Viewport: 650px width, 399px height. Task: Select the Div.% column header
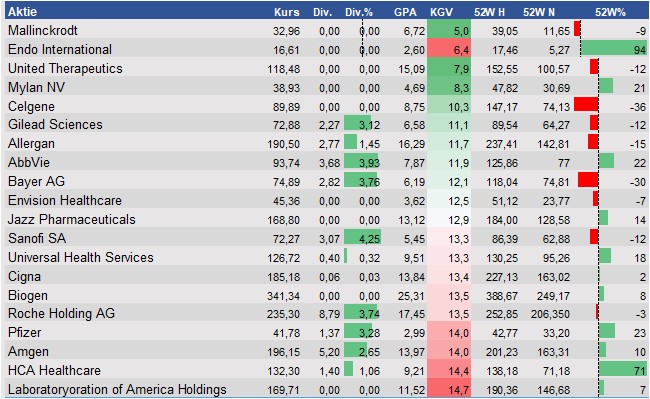tap(359, 12)
